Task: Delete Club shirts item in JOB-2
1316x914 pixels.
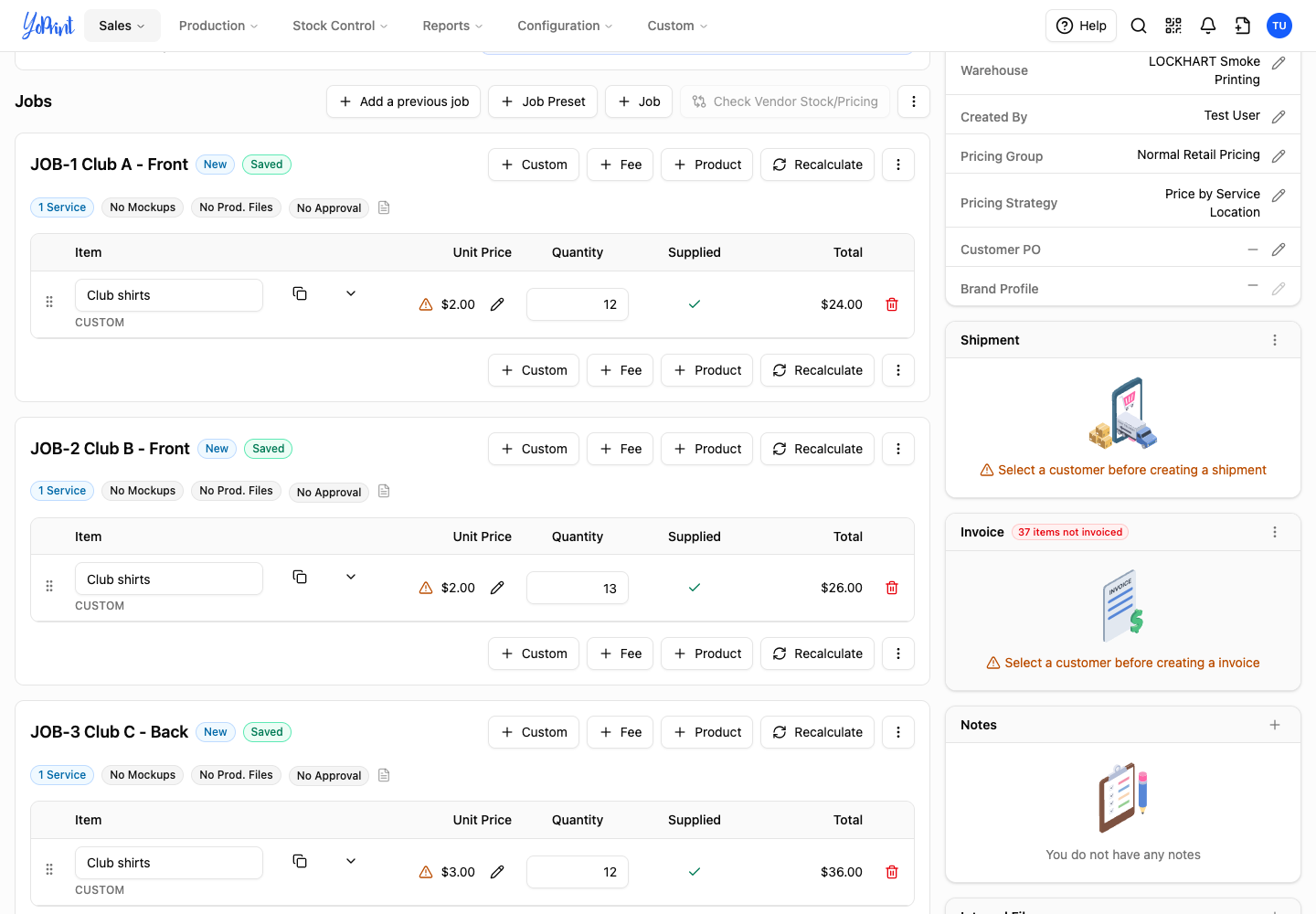Action: pos(892,588)
